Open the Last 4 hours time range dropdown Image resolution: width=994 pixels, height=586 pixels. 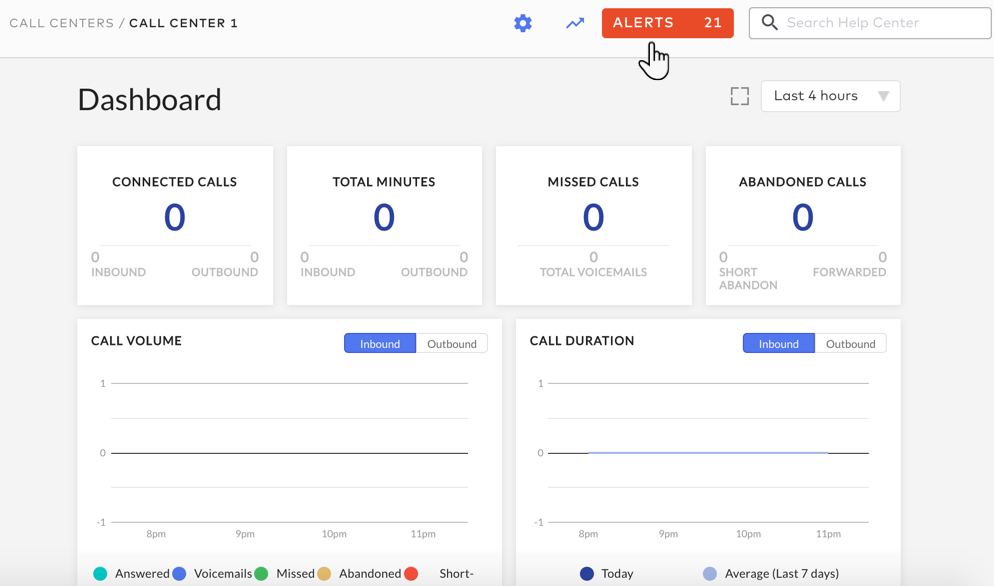pos(829,95)
